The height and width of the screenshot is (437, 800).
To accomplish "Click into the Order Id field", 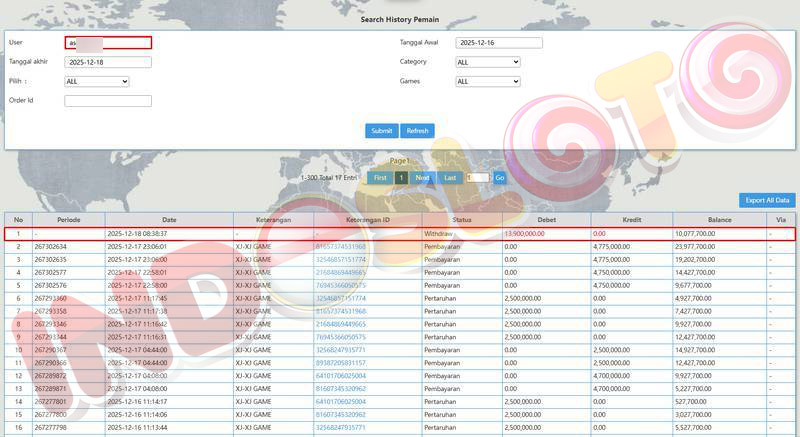I will (x=108, y=100).
